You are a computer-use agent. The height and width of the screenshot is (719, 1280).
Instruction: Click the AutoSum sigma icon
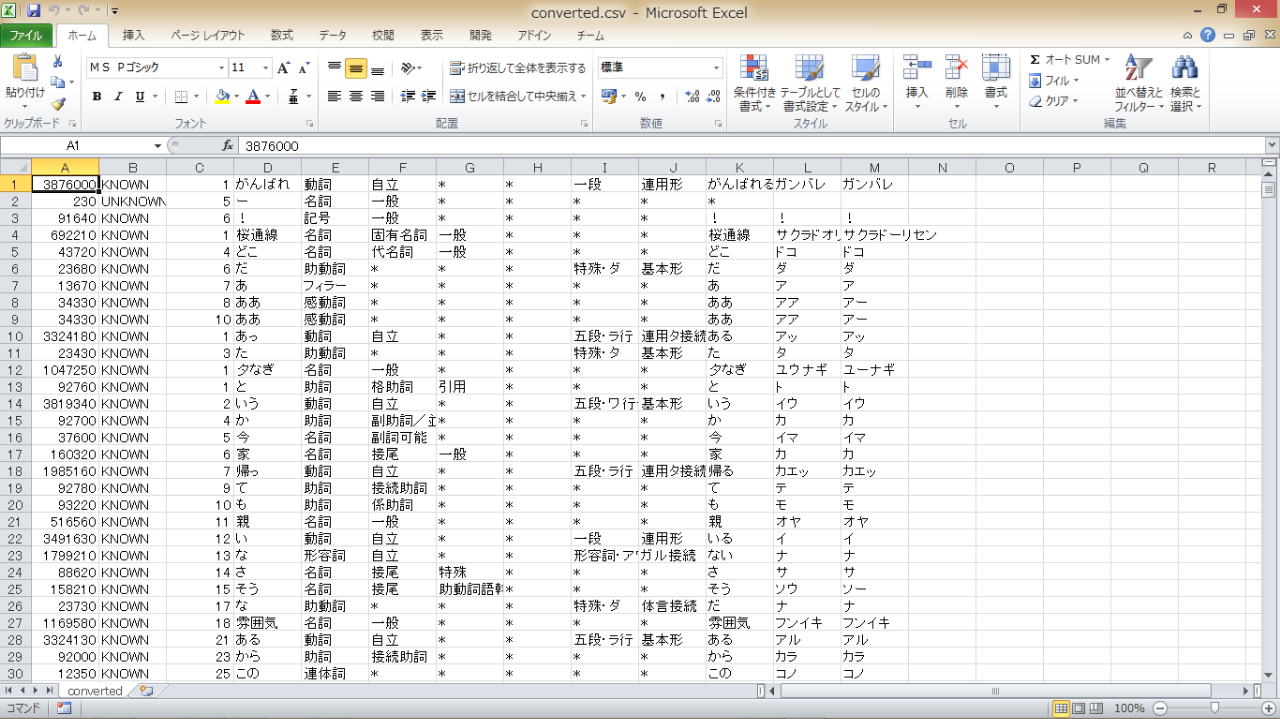pos(1035,60)
